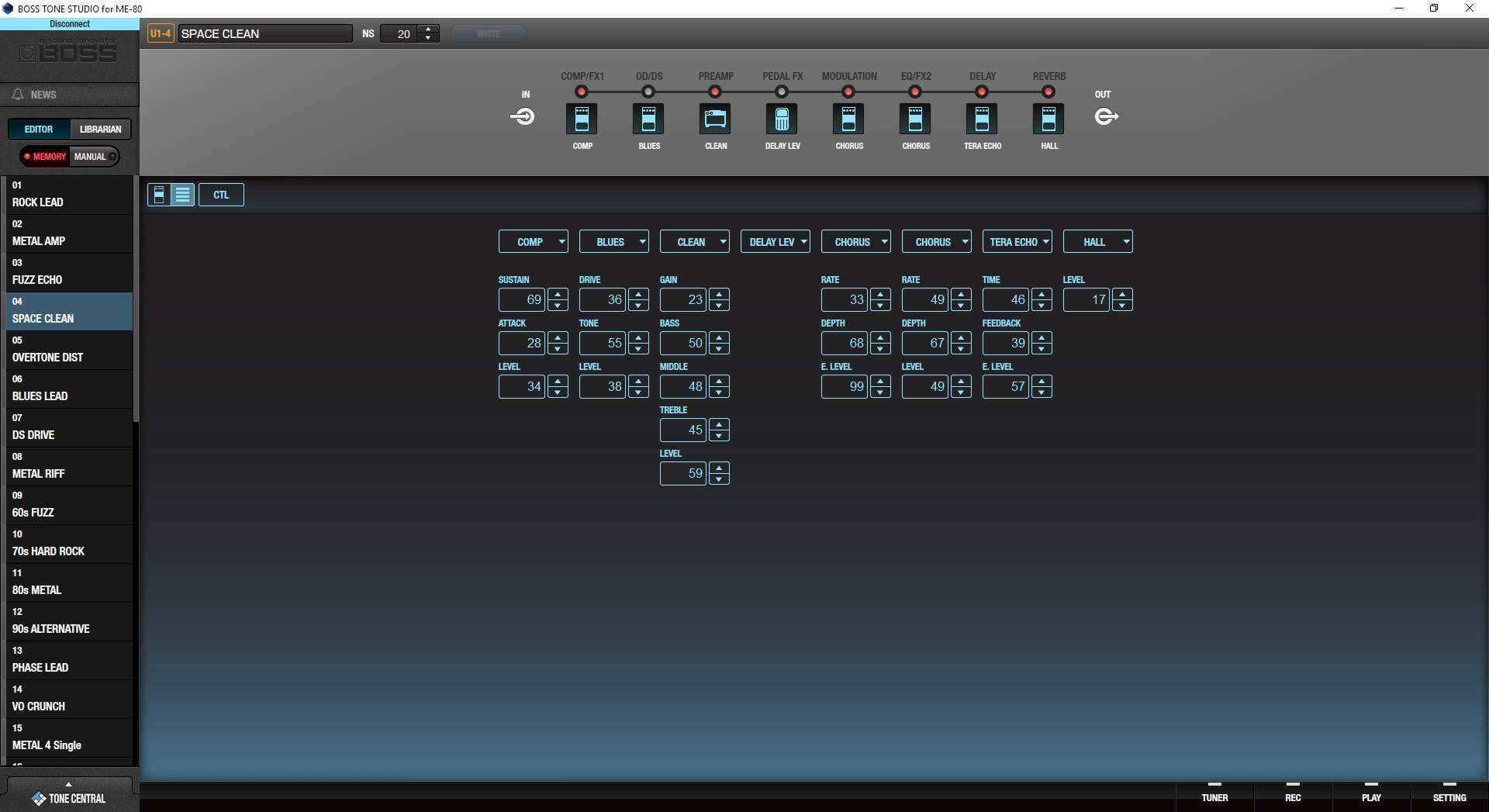Click the COMP pedal icon in signal chain

tap(582, 119)
